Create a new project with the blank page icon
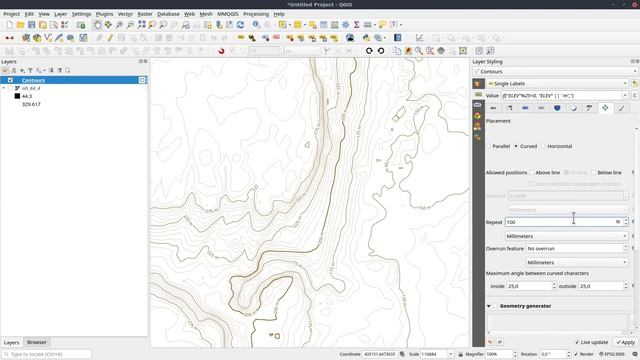The height and width of the screenshot is (360, 640). pos(9,25)
